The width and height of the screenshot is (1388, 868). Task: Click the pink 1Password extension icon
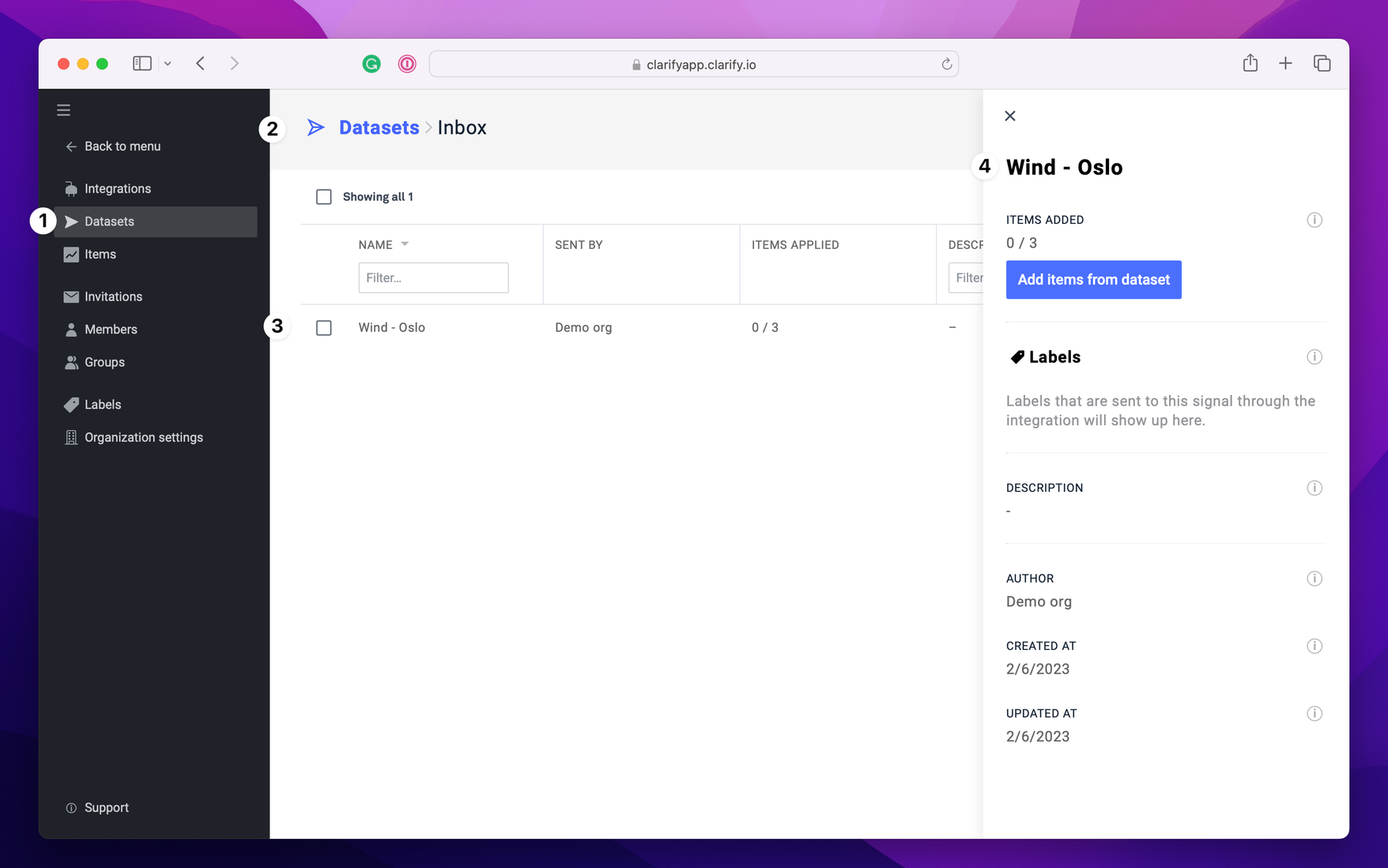[407, 64]
